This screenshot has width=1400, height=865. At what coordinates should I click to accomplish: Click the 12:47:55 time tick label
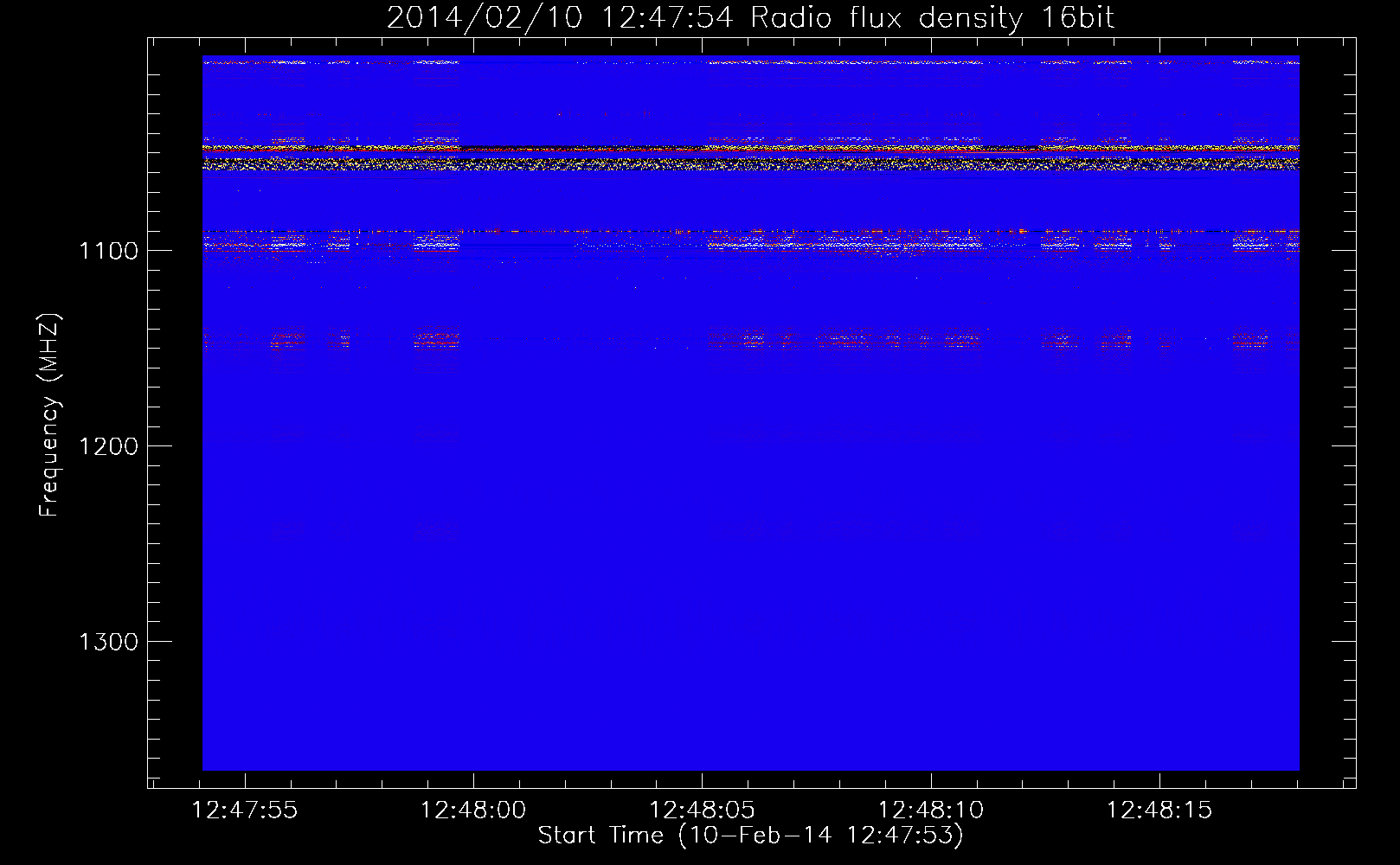tap(245, 811)
